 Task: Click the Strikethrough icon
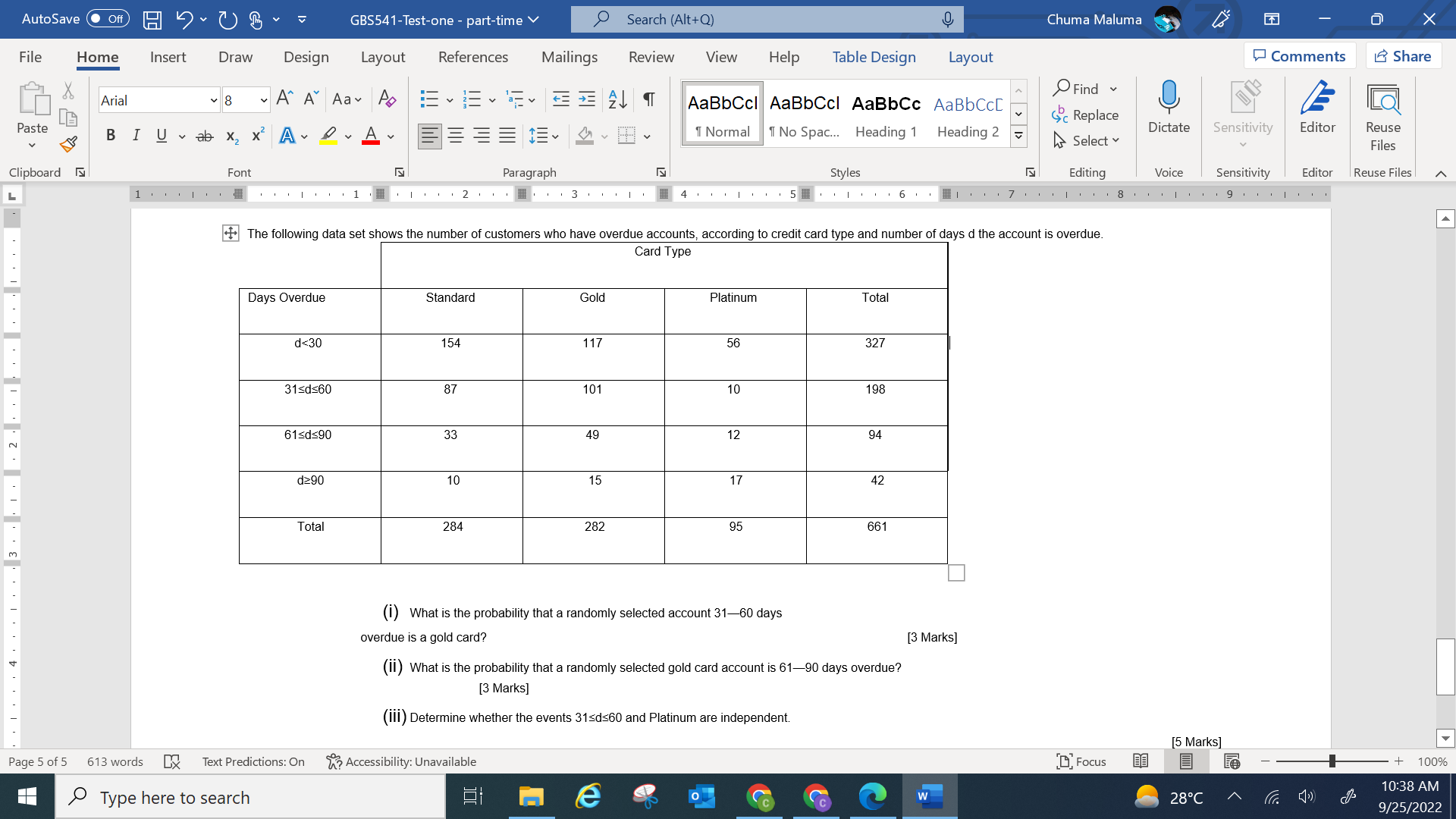204,136
